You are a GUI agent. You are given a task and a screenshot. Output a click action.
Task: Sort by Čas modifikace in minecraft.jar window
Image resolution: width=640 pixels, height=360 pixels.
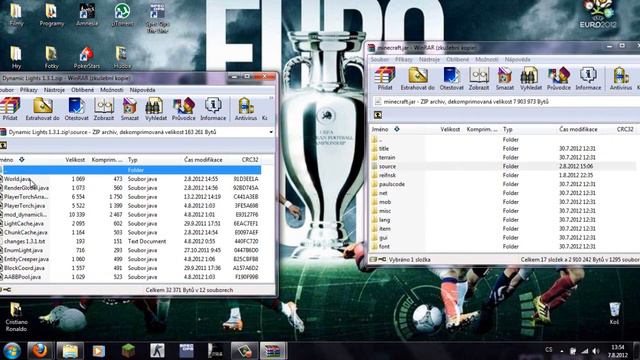click(578, 129)
